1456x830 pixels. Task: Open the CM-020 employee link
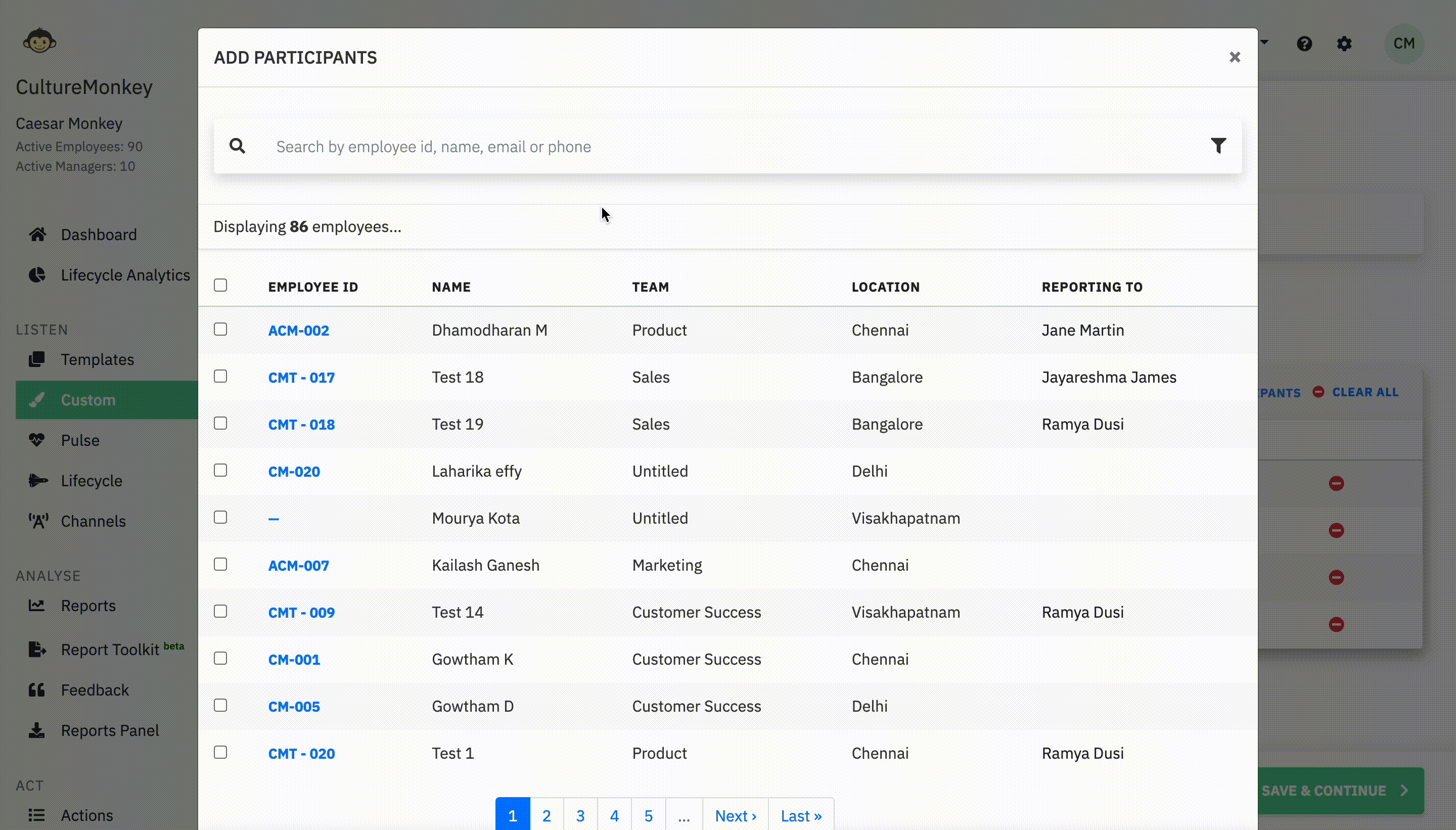(294, 472)
